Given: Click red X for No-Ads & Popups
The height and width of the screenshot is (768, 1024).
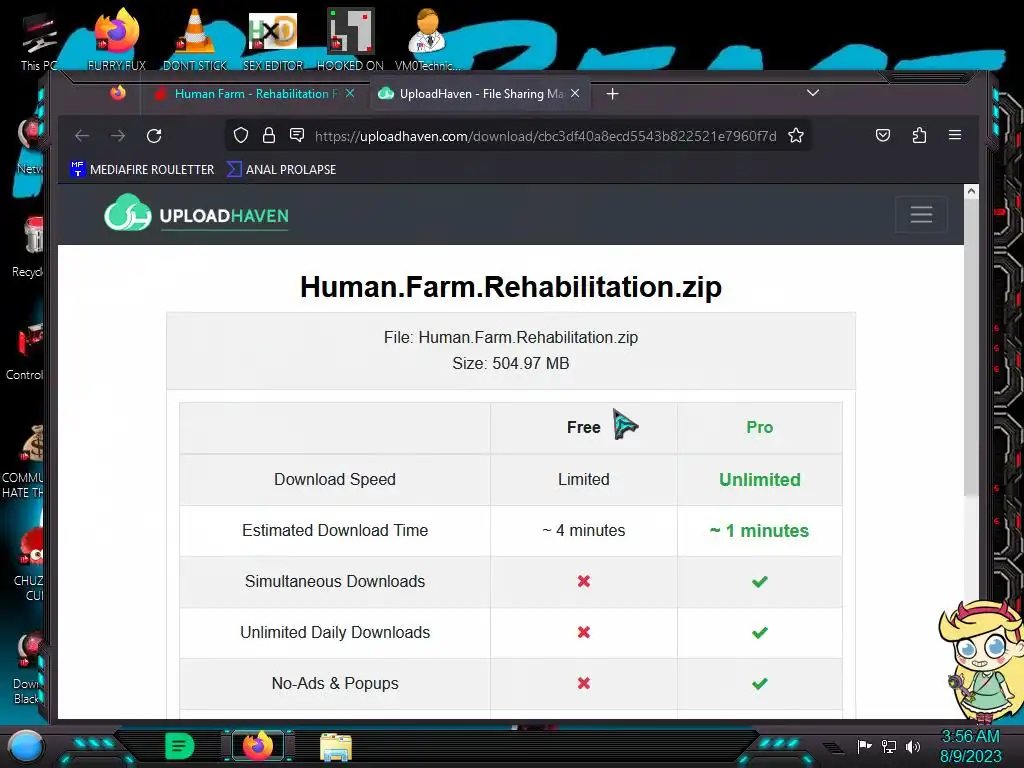Looking at the screenshot, I should pos(584,683).
